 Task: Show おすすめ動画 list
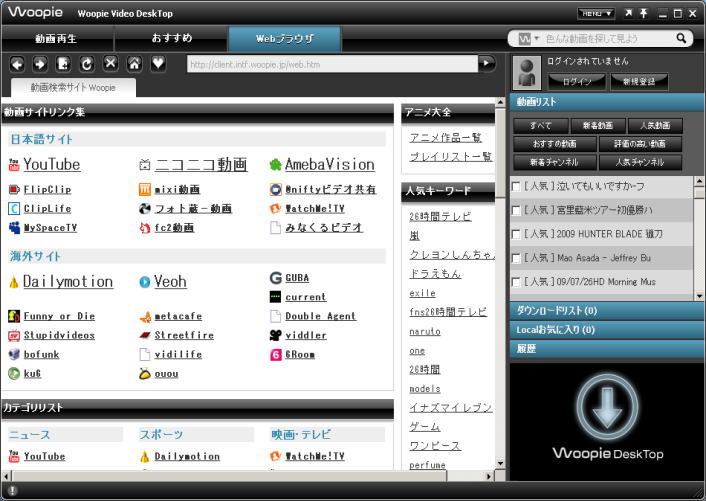(555, 144)
